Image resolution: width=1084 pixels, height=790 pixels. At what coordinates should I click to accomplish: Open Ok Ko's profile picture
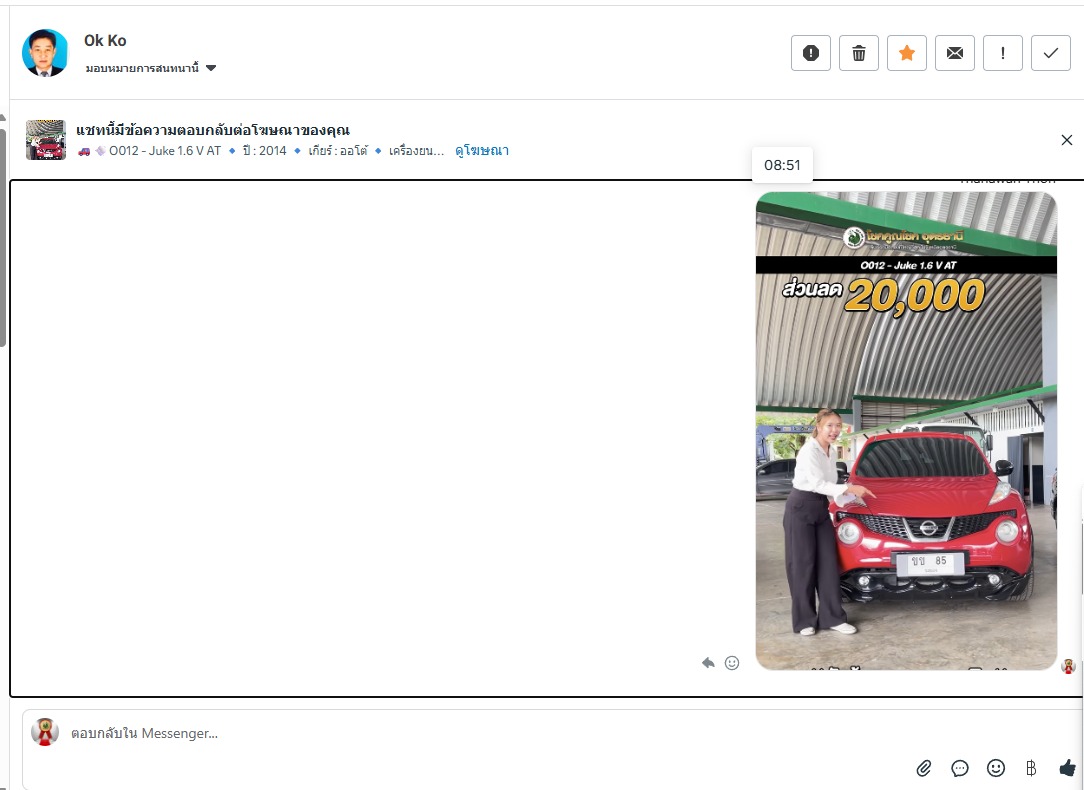point(45,53)
